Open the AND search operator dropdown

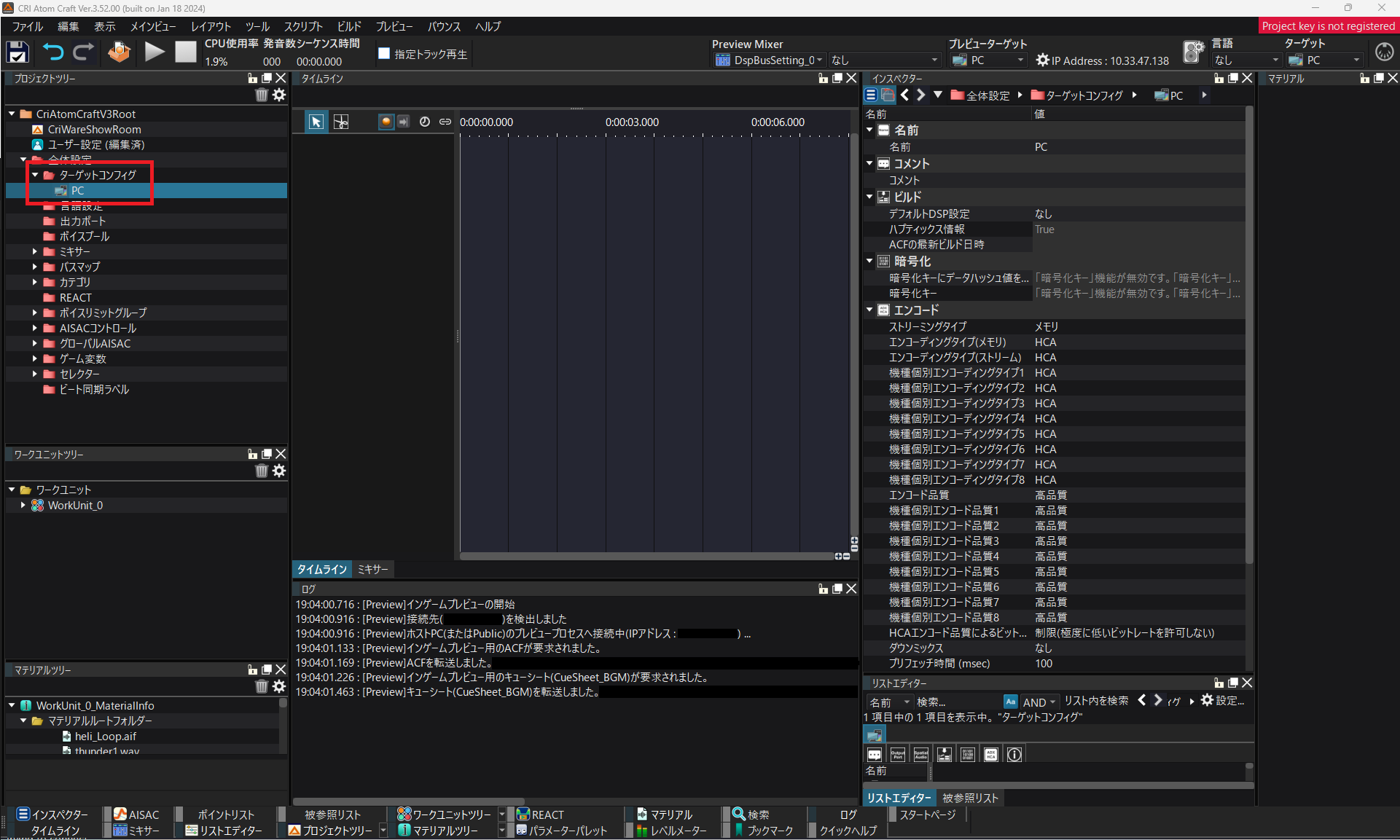(1039, 702)
